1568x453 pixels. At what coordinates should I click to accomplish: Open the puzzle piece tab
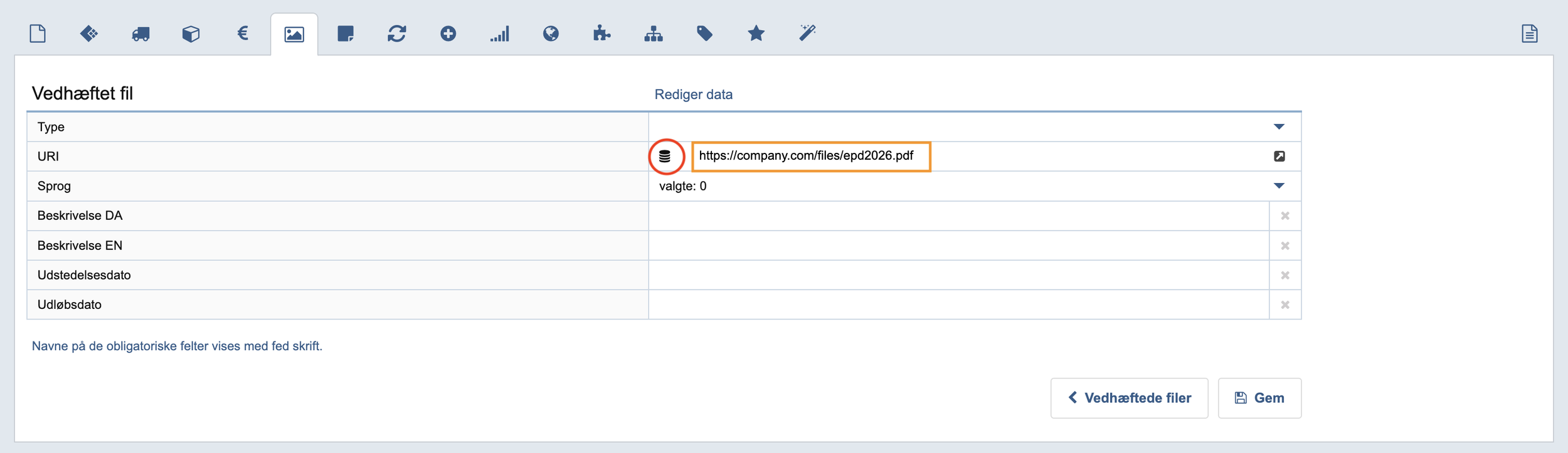[602, 33]
